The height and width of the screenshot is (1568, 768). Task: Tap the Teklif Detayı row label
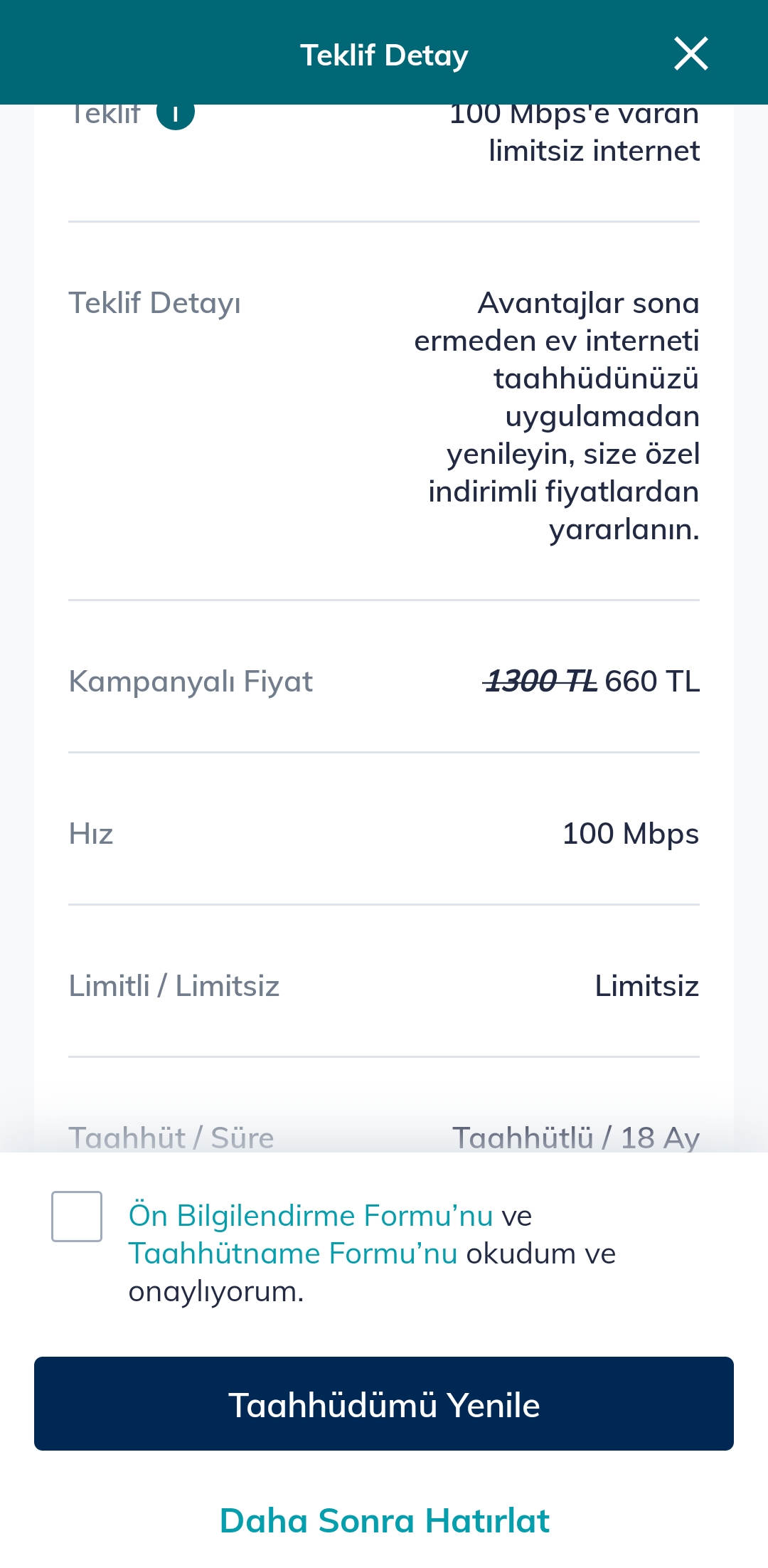coord(154,303)
